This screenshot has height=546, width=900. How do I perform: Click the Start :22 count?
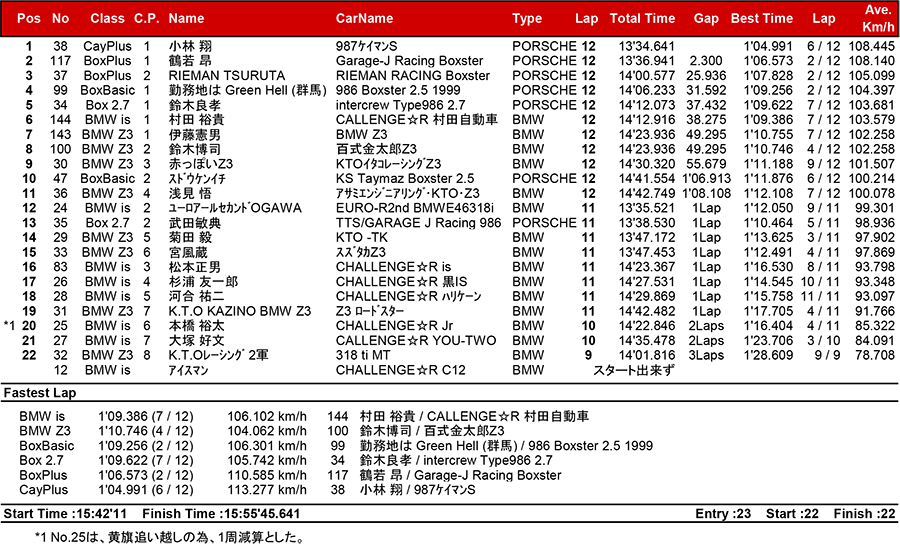point(792,514)
